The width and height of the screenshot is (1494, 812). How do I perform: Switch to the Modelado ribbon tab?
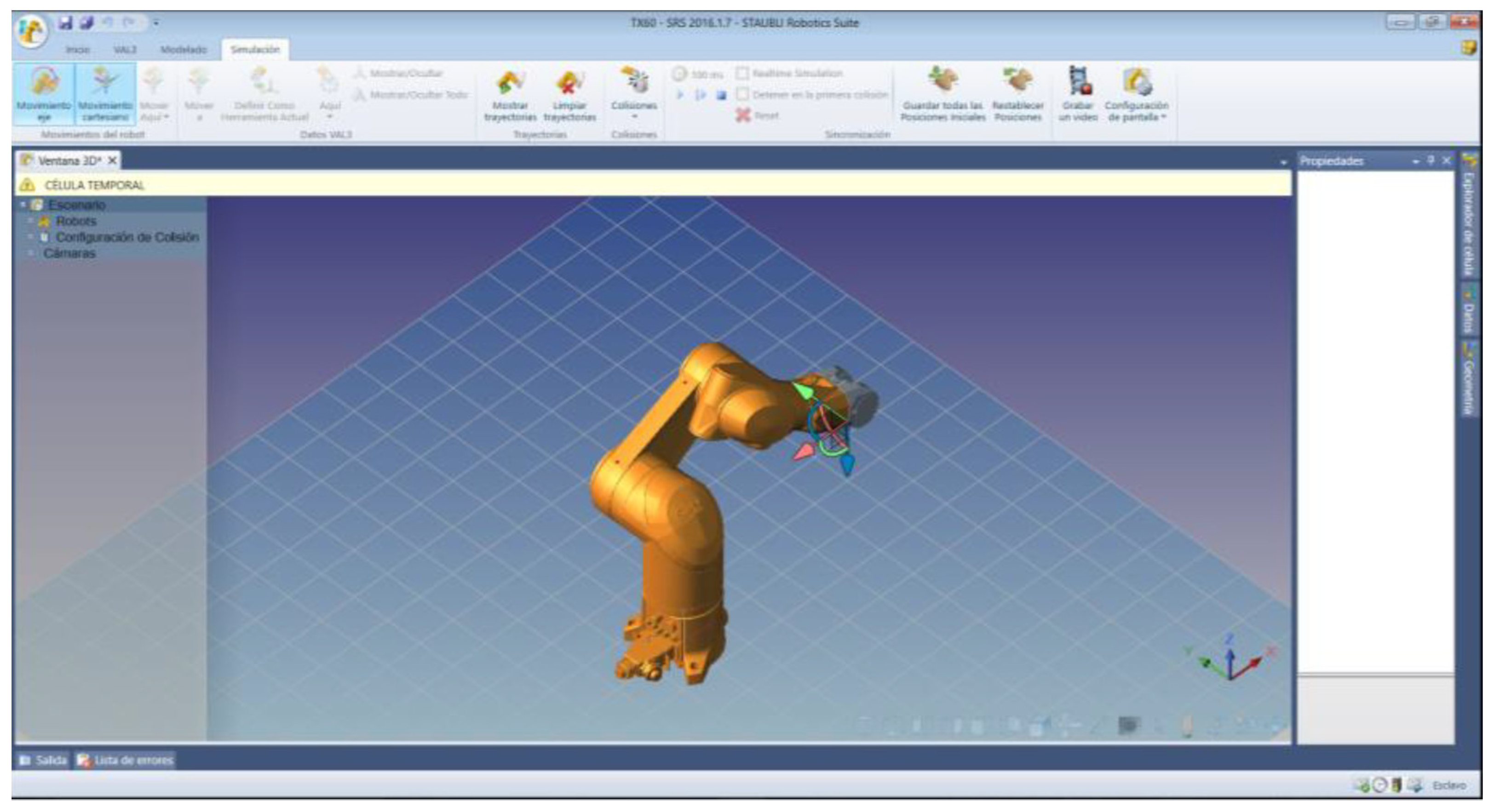pyautogui.click(x=183, y=50)
